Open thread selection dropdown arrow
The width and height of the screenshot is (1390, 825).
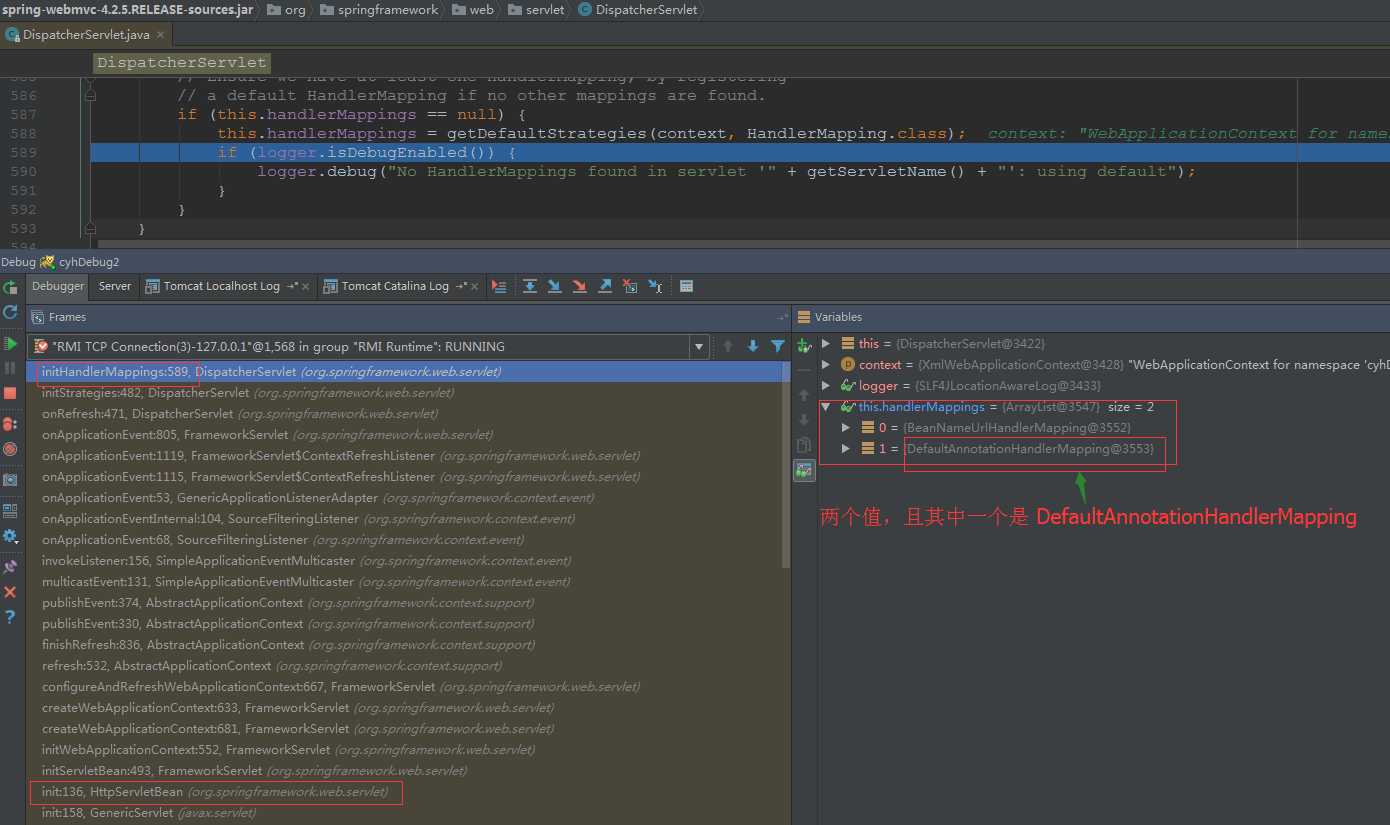[698, 347]
